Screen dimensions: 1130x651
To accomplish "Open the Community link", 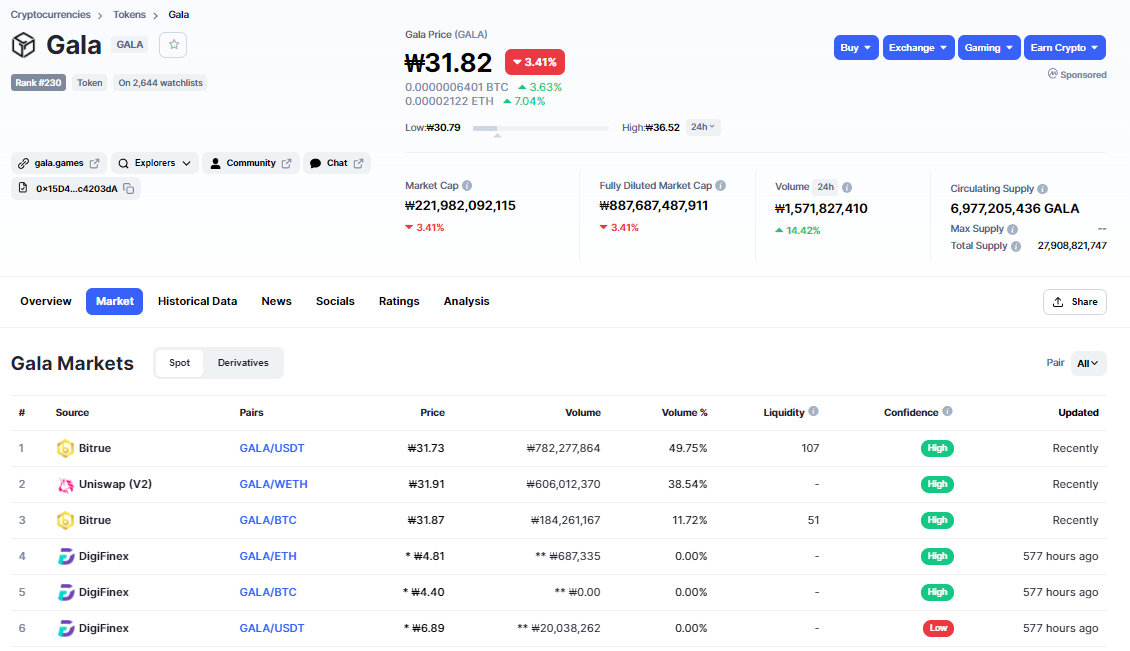I will pos(251,163).
